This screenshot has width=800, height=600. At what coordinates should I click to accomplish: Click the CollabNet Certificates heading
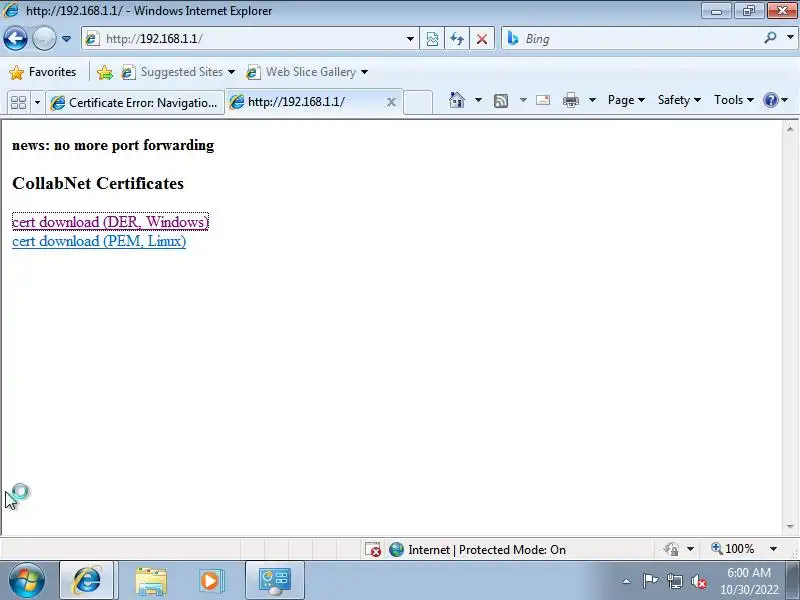(98, 183)
